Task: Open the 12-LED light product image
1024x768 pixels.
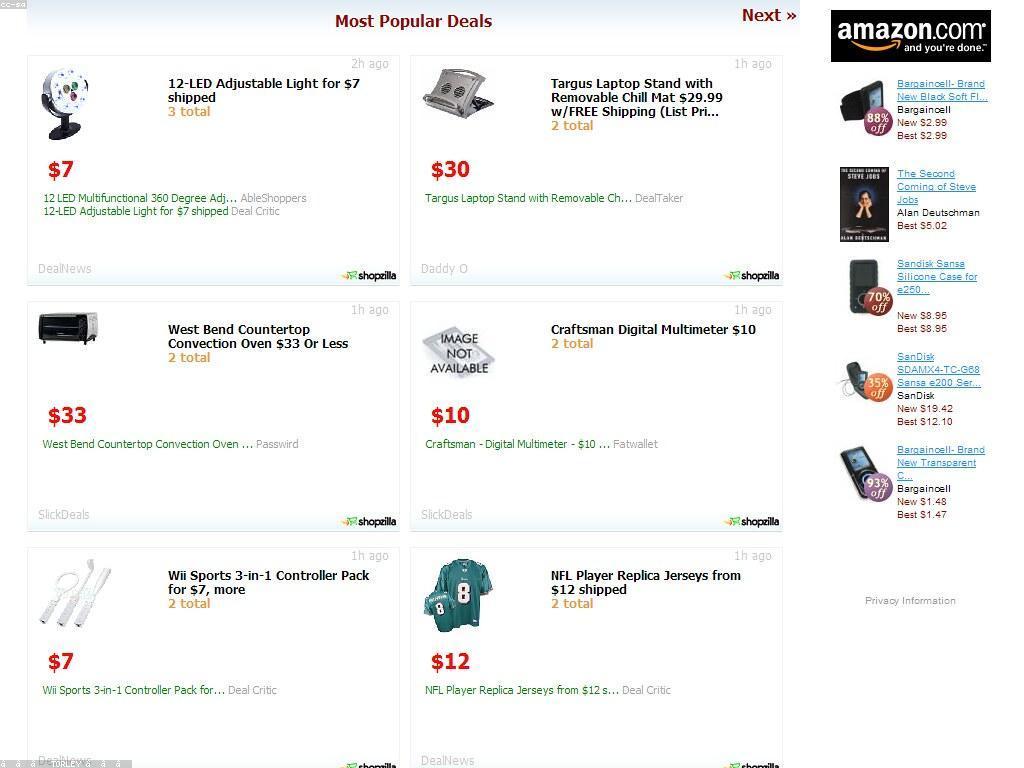Action: [x=64, y=103]
